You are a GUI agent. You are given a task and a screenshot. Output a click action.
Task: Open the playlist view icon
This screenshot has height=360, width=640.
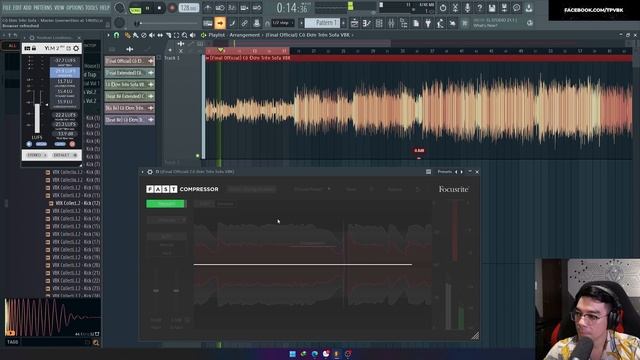(355, 23)
